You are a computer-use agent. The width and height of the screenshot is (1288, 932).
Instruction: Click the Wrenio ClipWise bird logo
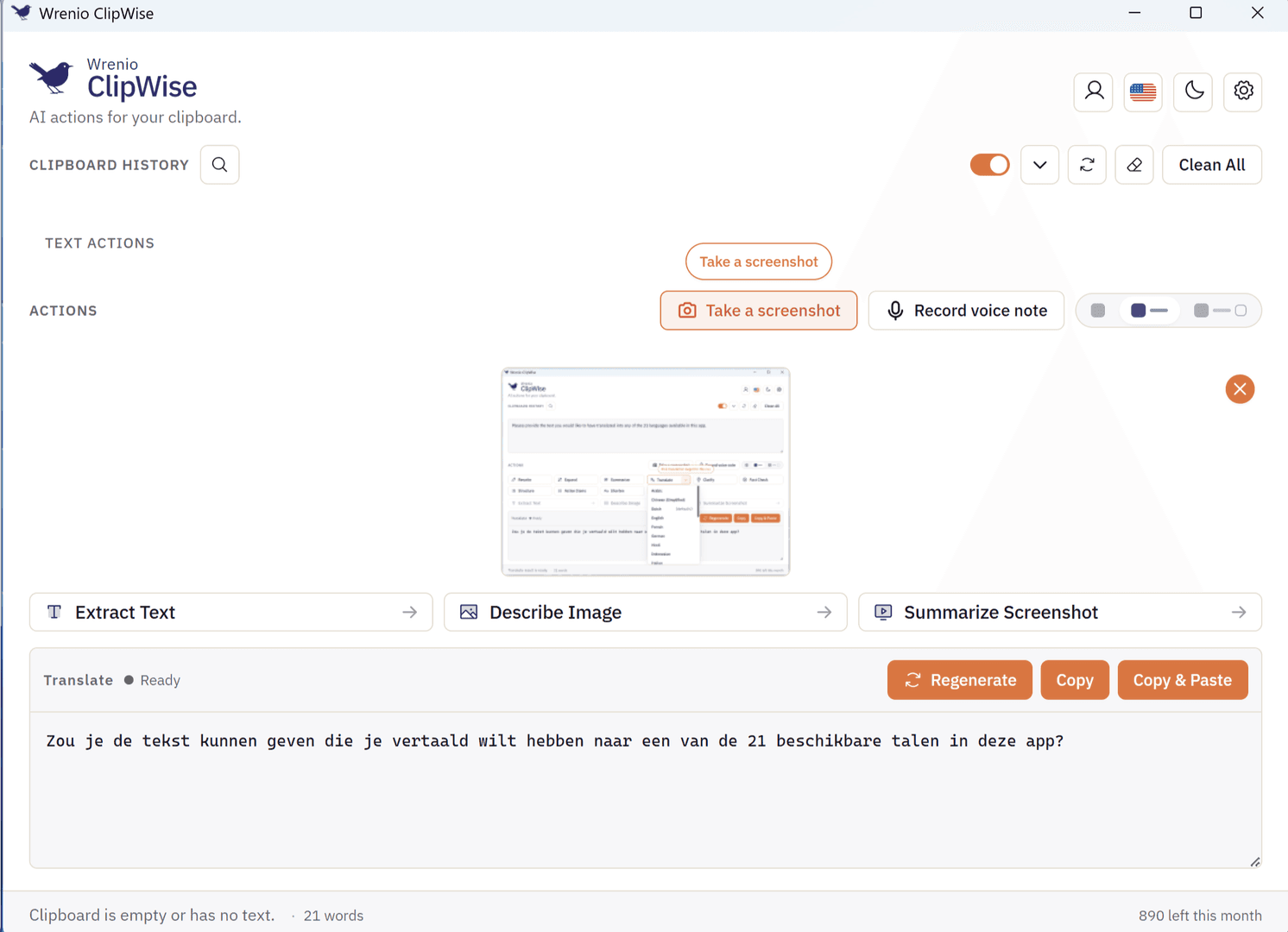coord(51,78)
